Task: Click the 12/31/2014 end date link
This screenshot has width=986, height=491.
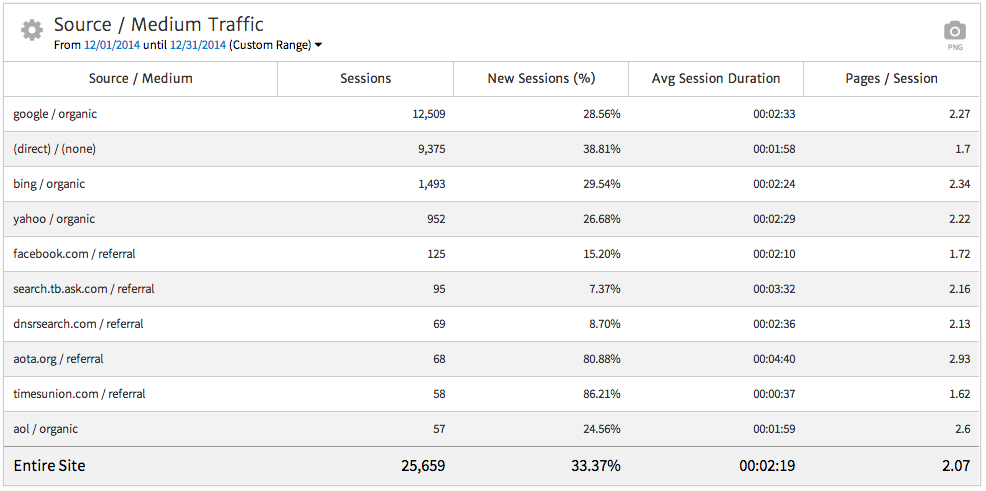Action: [197, 45]
